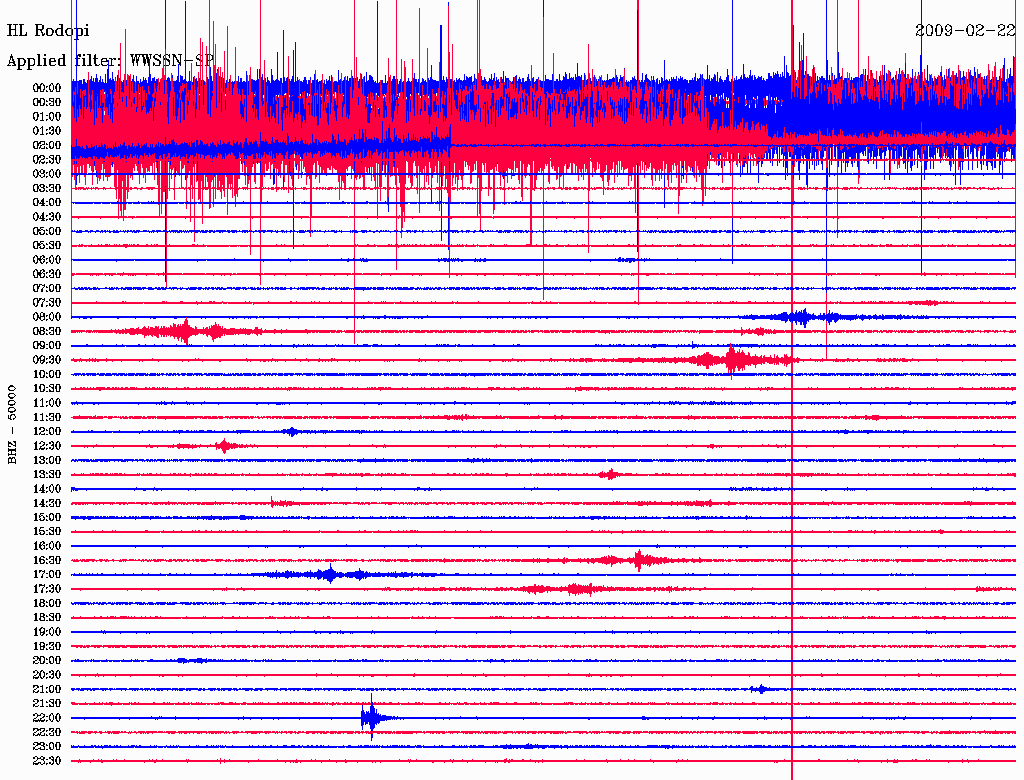
Task: Select the 20:00 time label
Action: point(47,660)
